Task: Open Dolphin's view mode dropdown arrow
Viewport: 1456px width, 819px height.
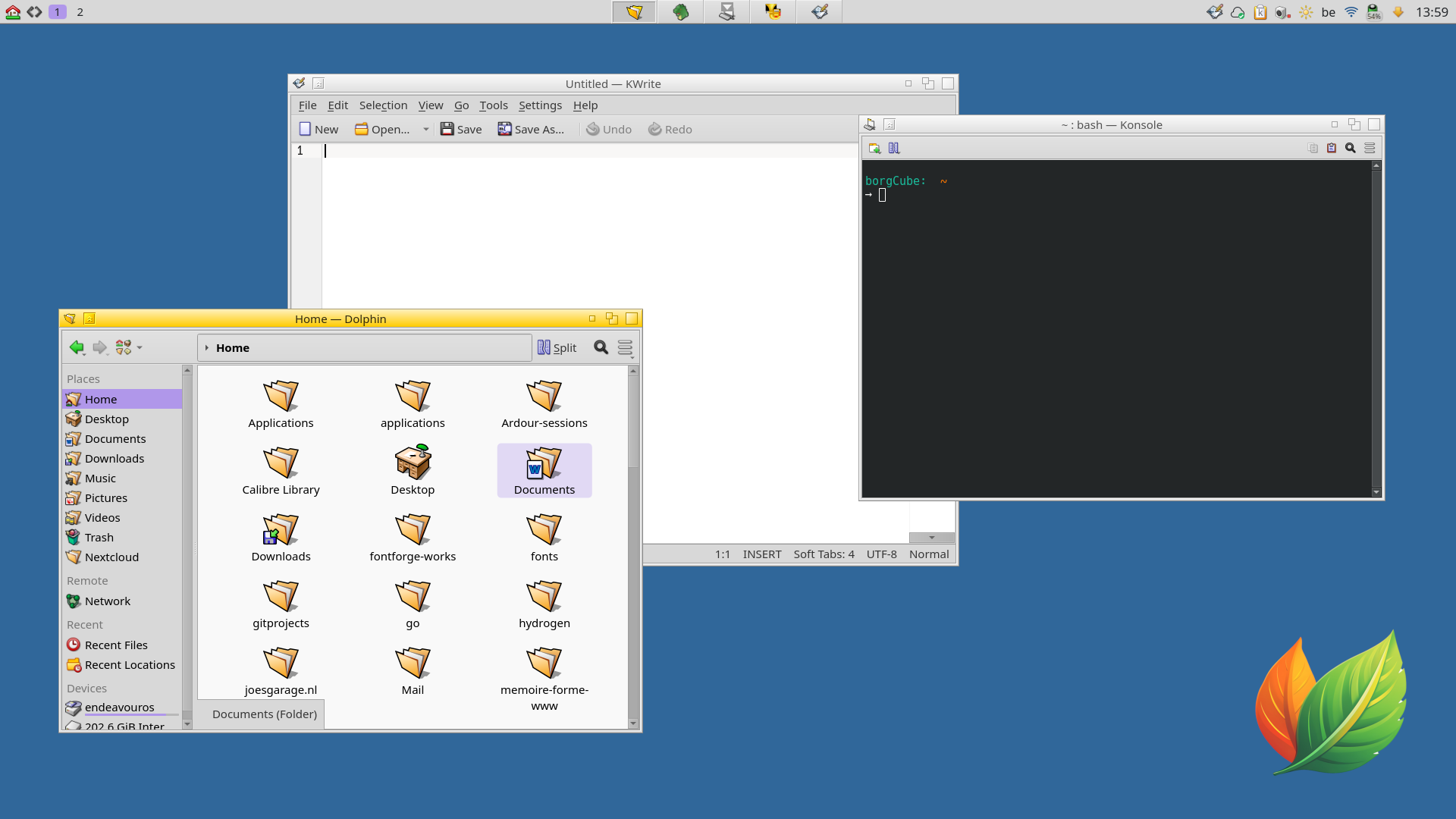Action: pos(140,348)
